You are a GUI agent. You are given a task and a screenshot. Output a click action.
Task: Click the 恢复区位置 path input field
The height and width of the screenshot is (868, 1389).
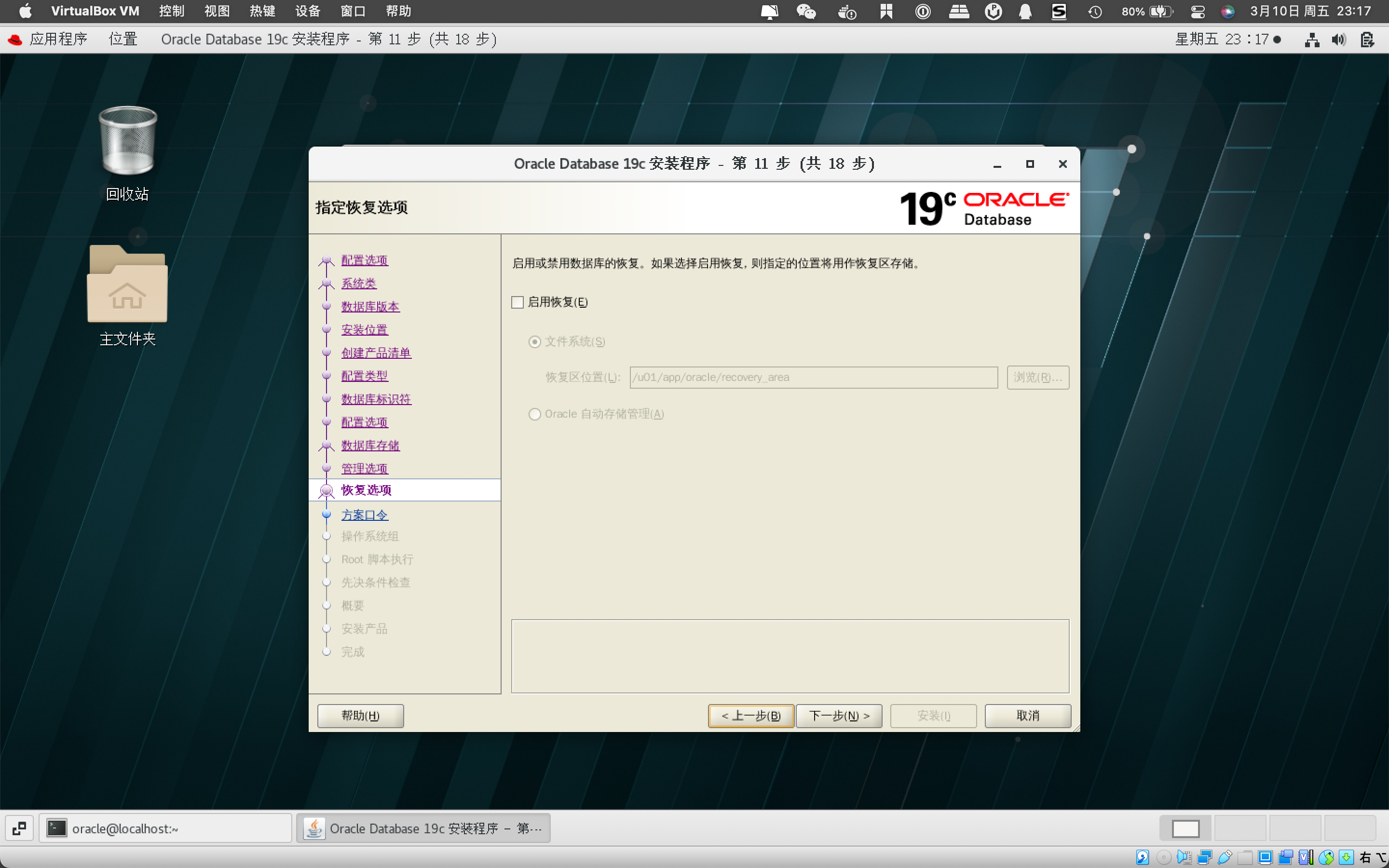click(813, 377)
